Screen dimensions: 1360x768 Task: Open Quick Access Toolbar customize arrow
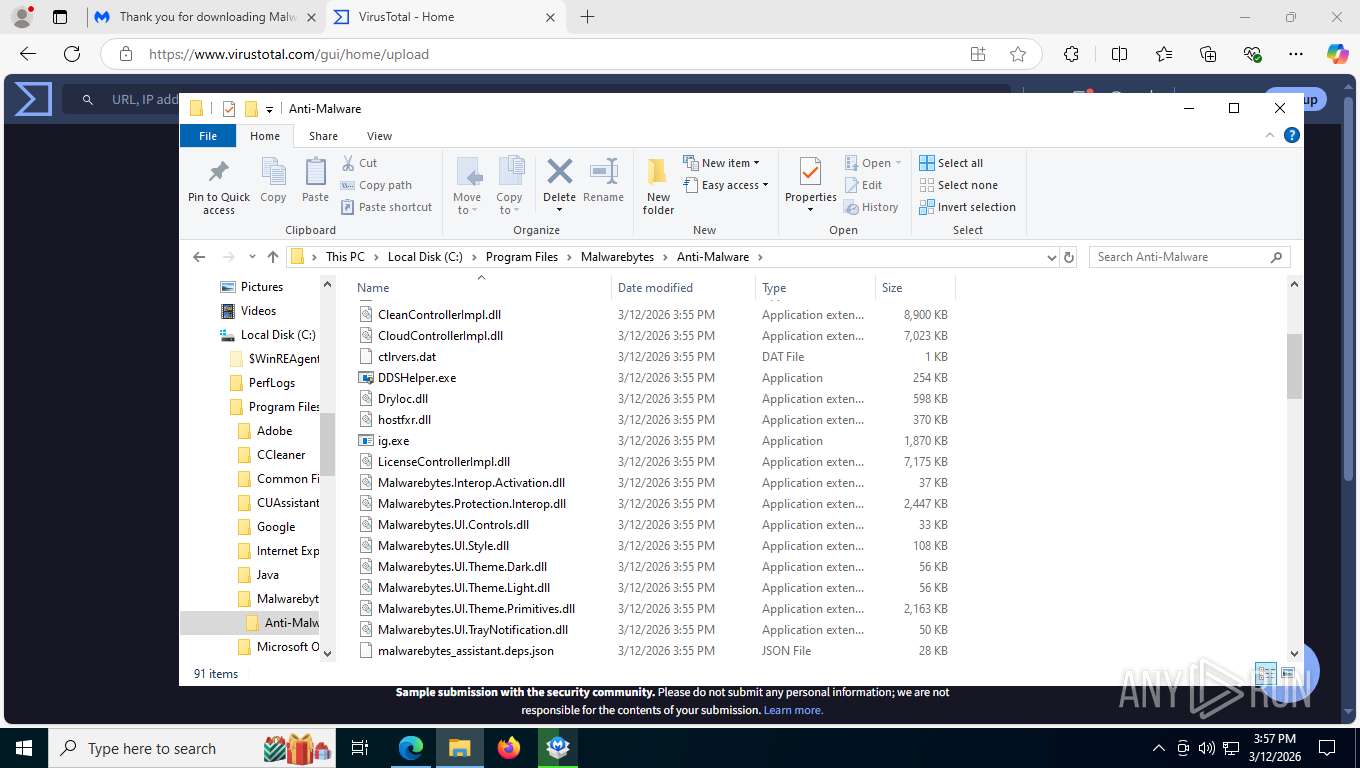[x=269, y=109]
